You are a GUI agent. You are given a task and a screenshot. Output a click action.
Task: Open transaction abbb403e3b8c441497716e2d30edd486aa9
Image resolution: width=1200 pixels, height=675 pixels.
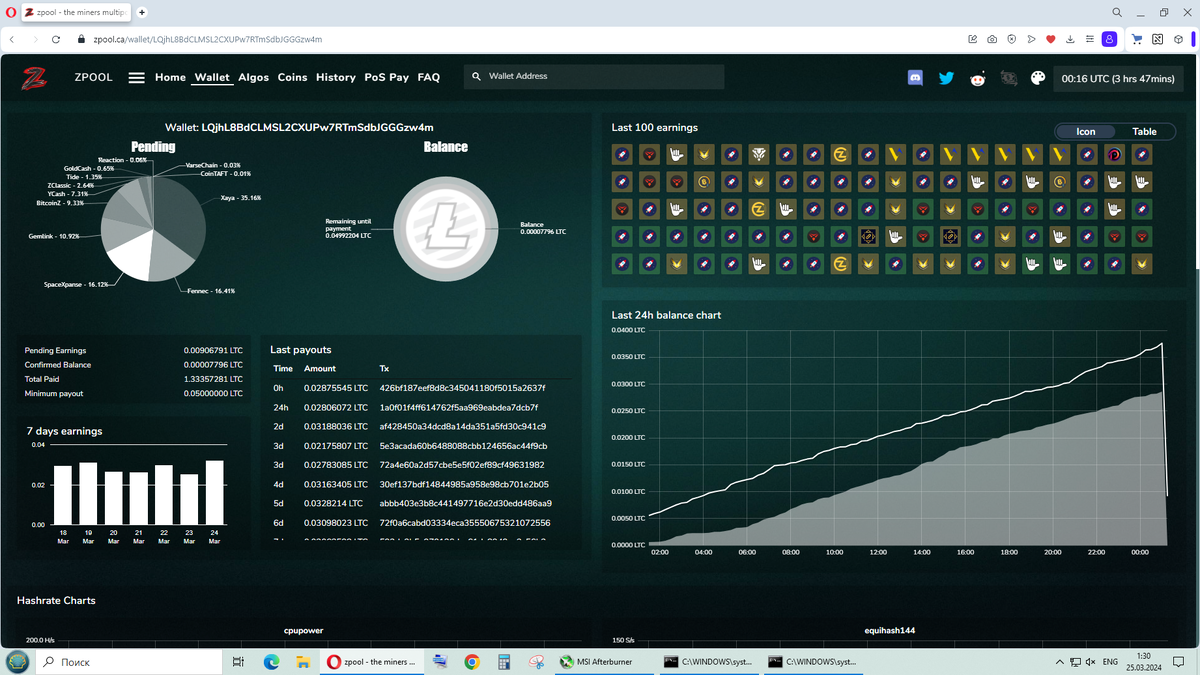(465, 503)
